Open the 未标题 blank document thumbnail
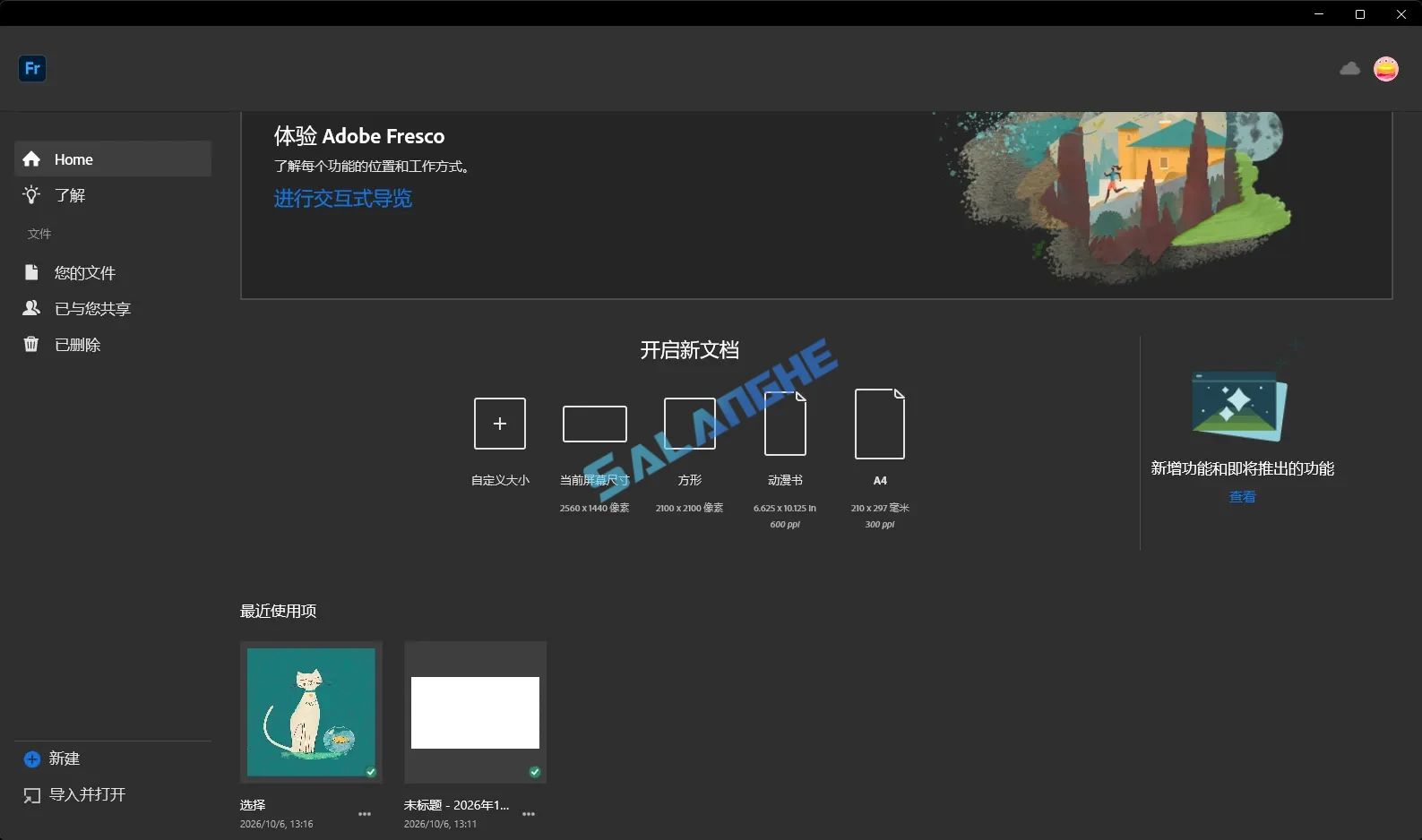Screen dimensions: 1422x840 point(475,712)
